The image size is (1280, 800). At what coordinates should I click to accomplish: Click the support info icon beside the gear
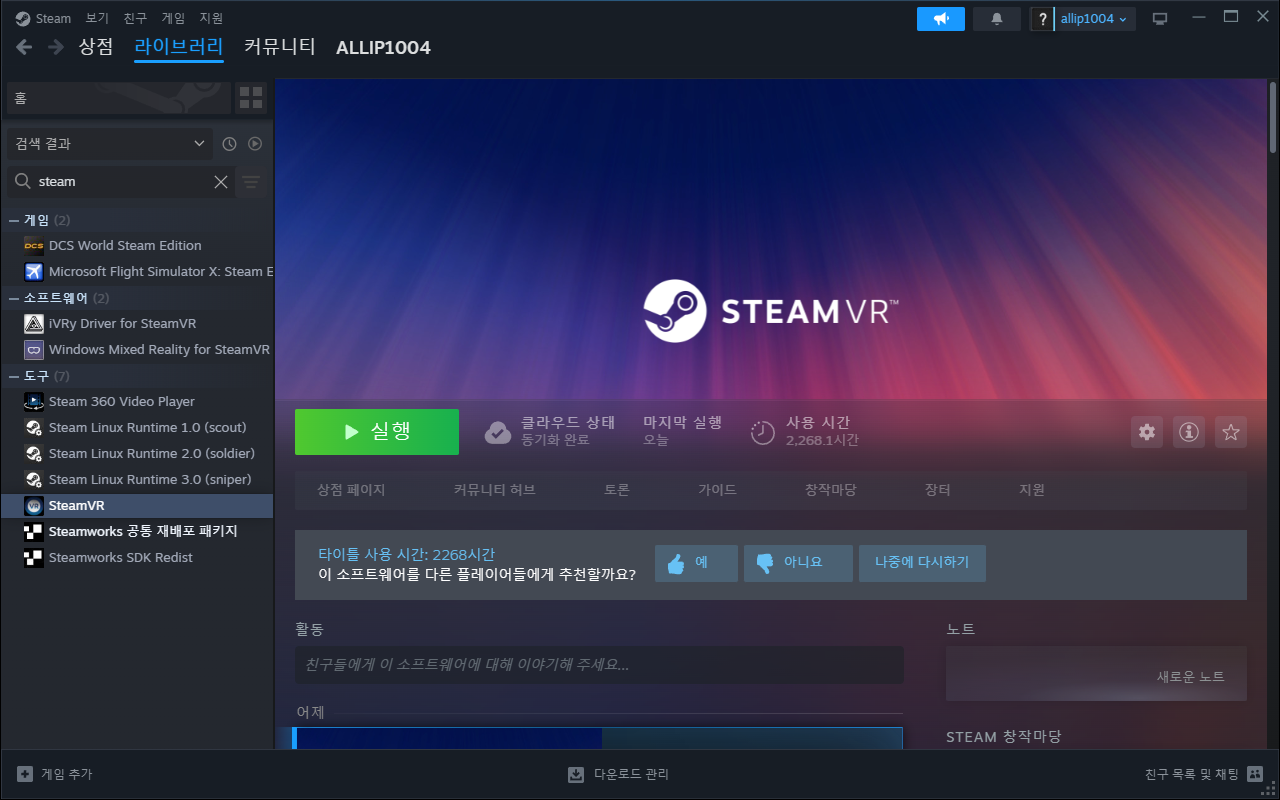coord(1188,431)
